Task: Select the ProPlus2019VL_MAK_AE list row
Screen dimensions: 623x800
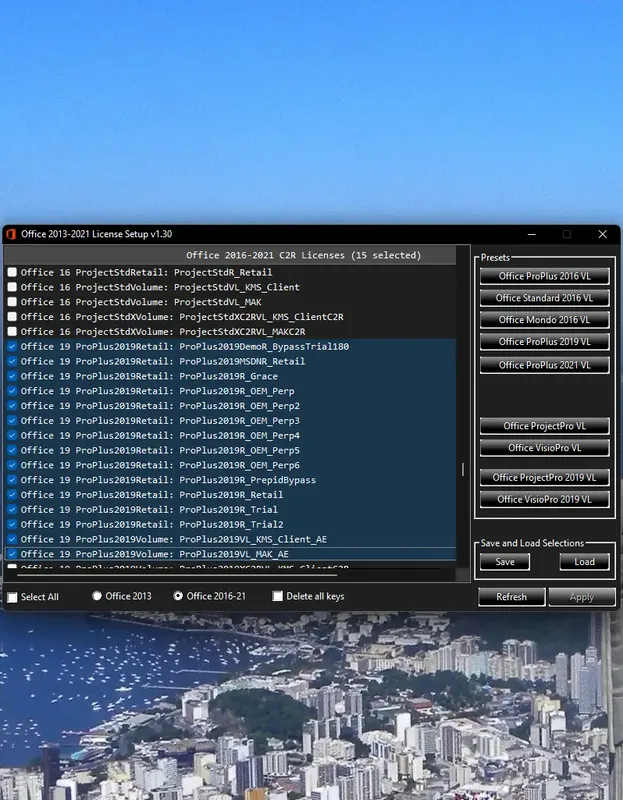Action: 230,554
